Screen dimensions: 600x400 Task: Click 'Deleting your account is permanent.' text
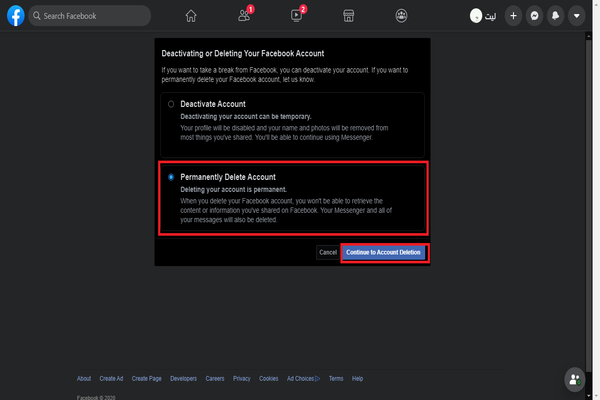[x=233, y=189]
